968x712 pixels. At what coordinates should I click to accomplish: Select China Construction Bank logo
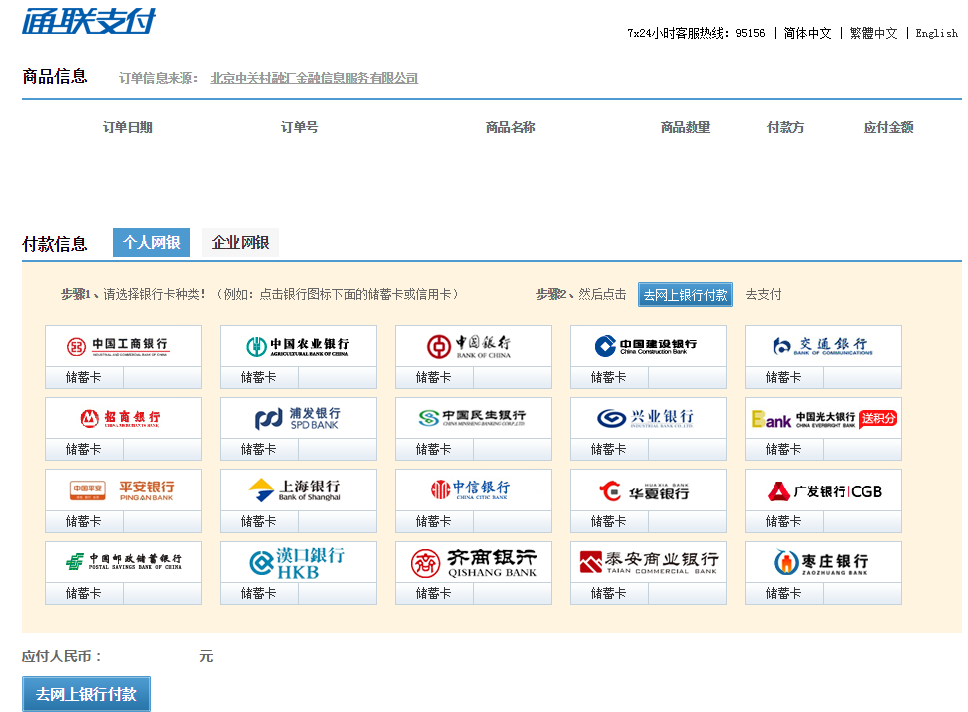648,346
